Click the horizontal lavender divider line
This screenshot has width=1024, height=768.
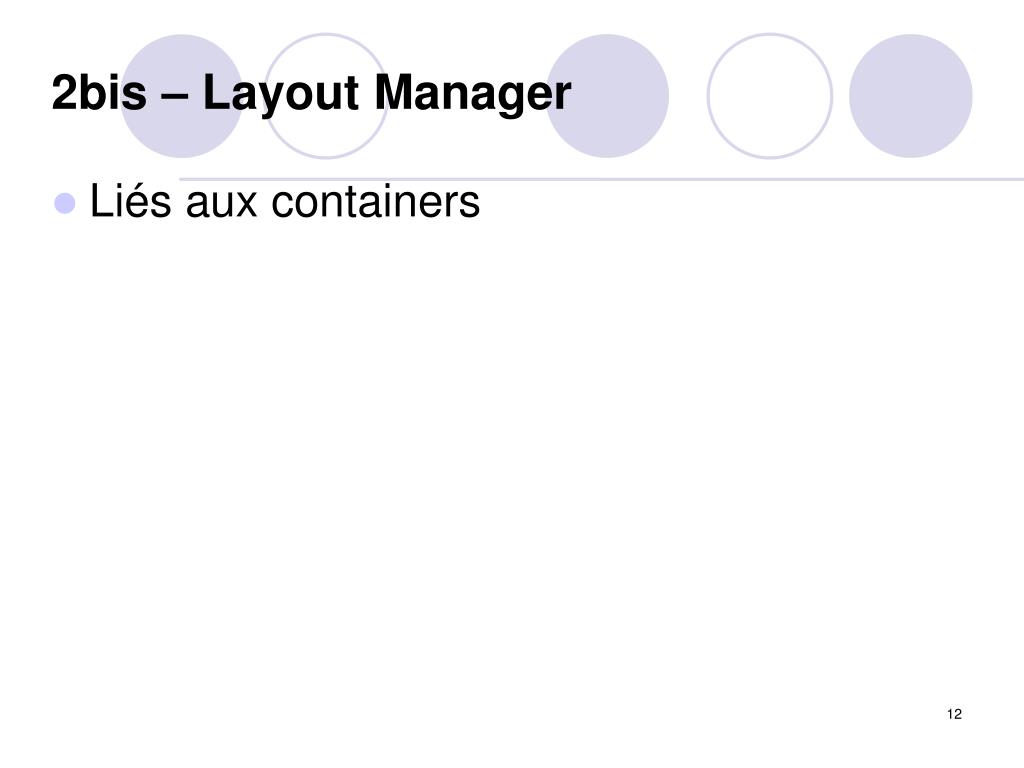click(601, 179)
